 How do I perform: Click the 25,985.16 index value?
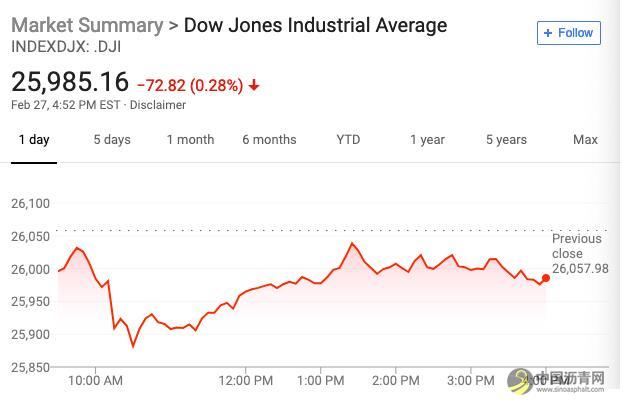(69, 83)
